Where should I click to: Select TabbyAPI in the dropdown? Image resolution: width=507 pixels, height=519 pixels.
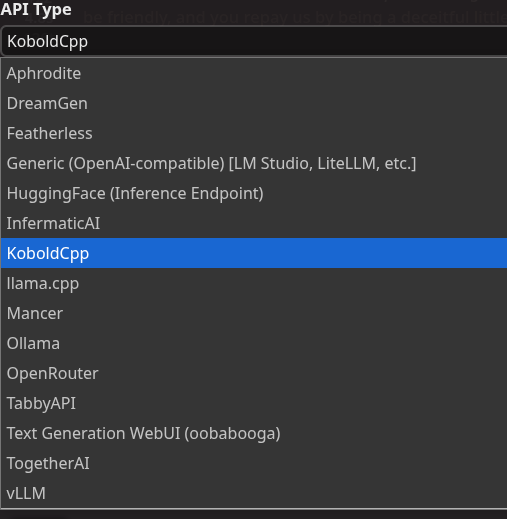coord(254,403)
